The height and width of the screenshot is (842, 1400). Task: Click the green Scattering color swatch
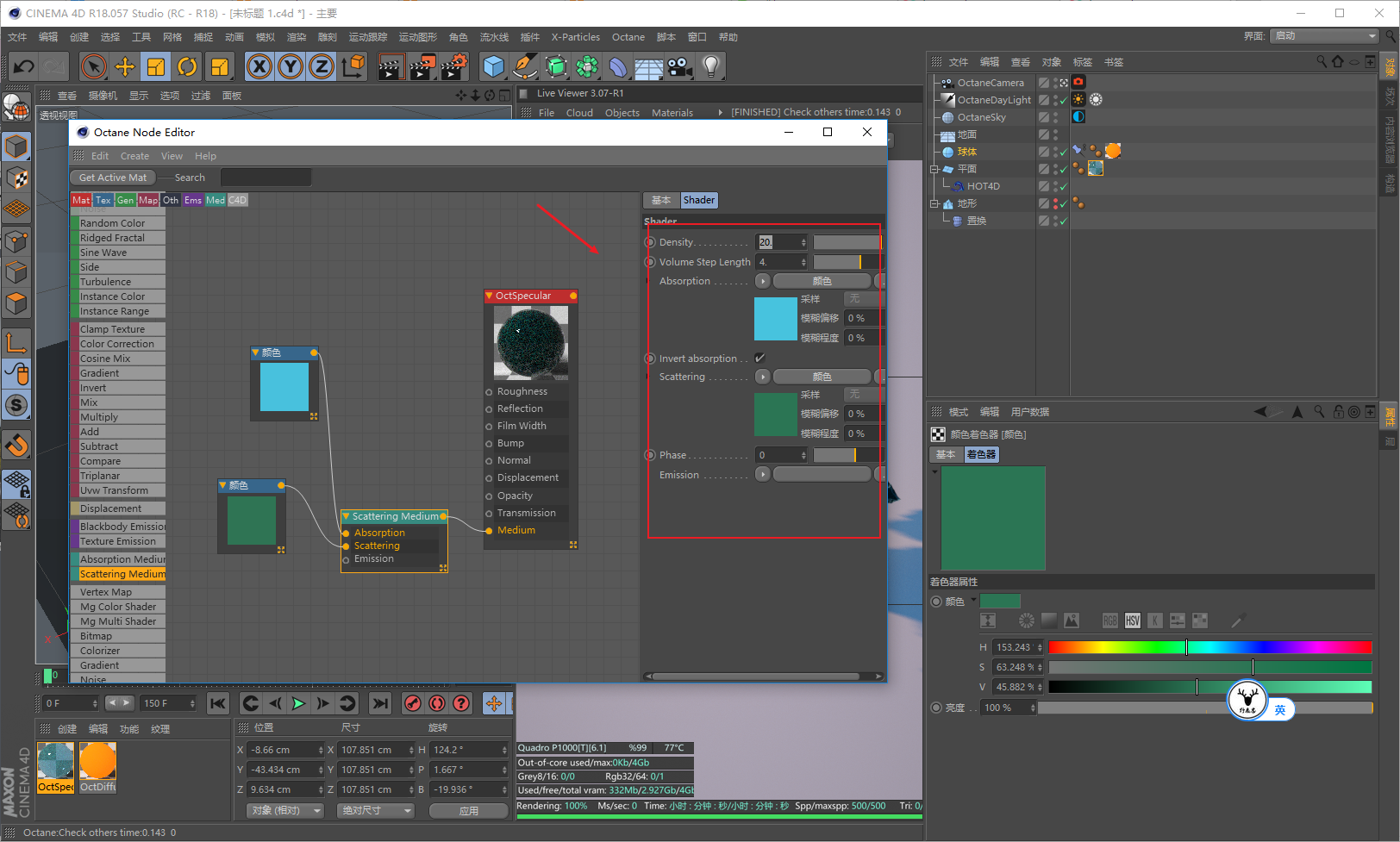click(x=776, y=415)
